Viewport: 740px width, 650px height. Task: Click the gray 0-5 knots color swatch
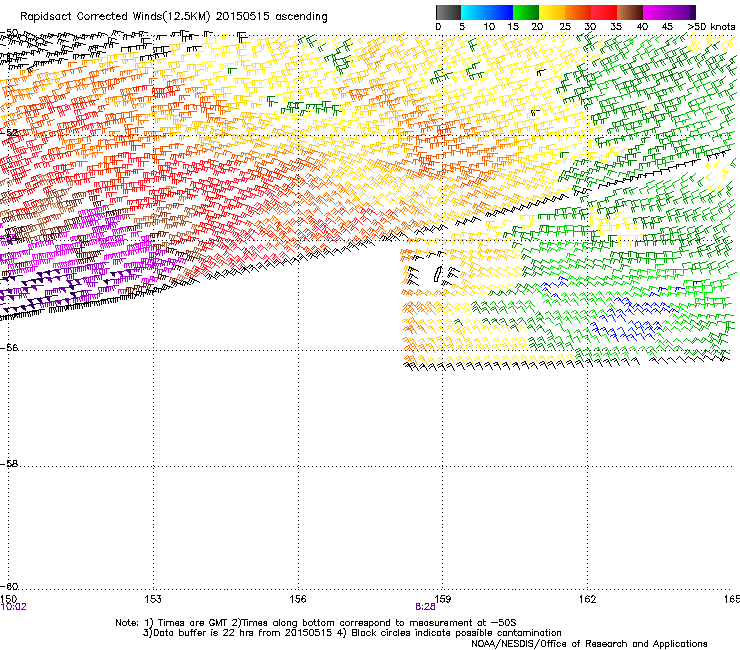tap(448, 12)
